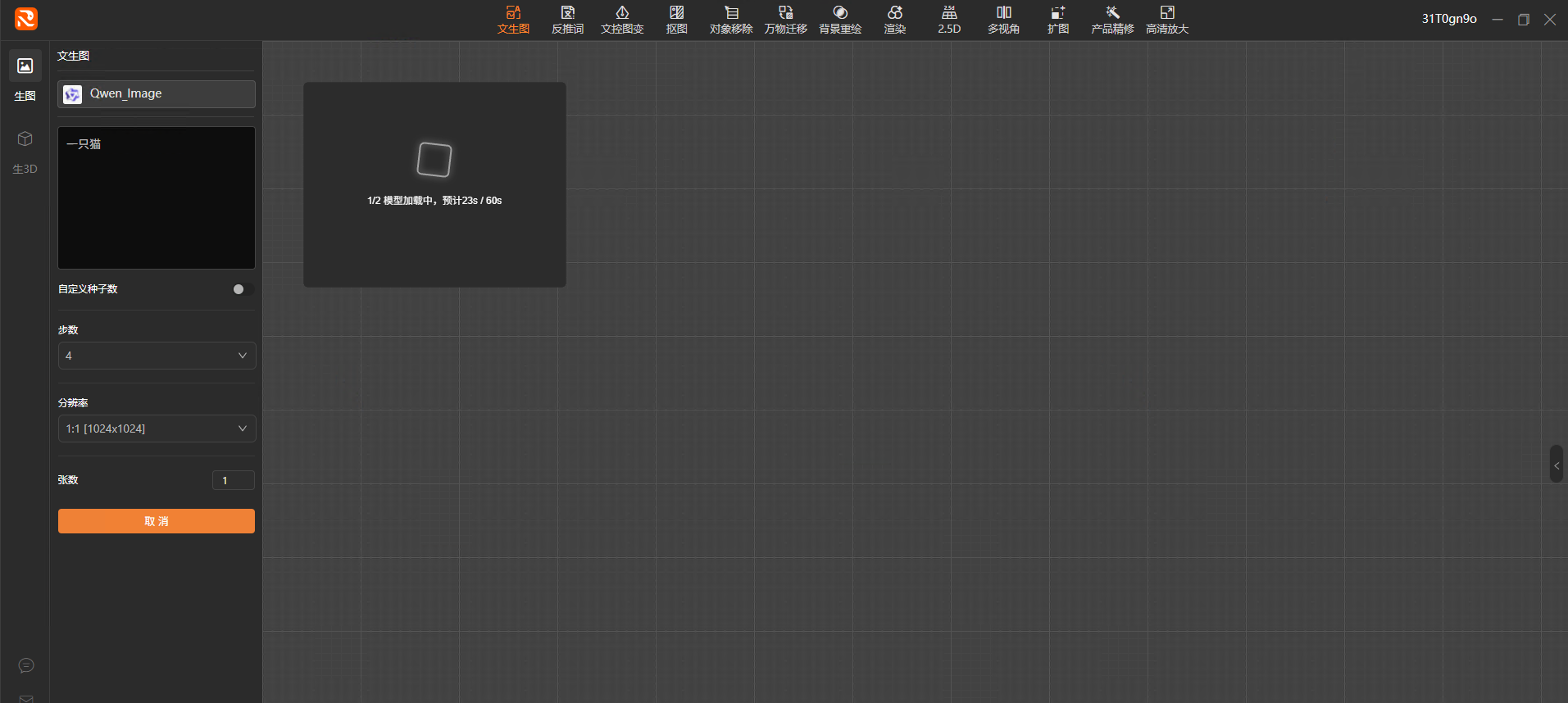The height and width of the screenshot is (703, 1568).
Task: Open the Qwen_Image model selector
Action: tap(157, 94)
